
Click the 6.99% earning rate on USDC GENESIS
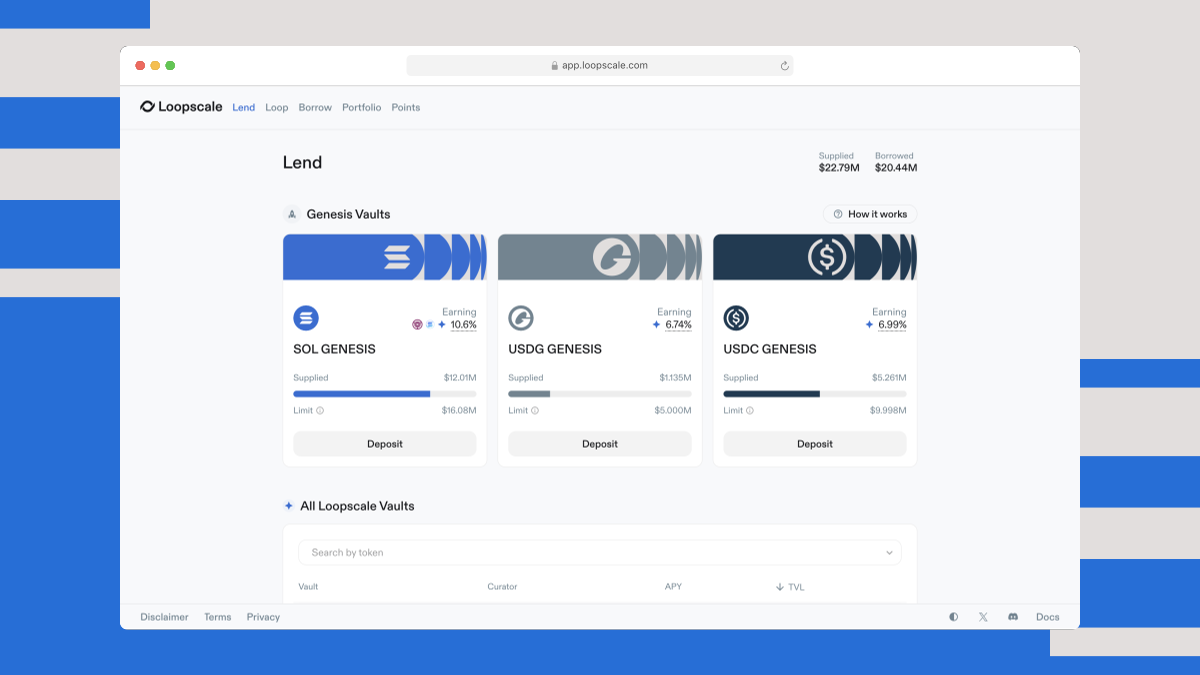pyautogui.click(x=893, y=325)
